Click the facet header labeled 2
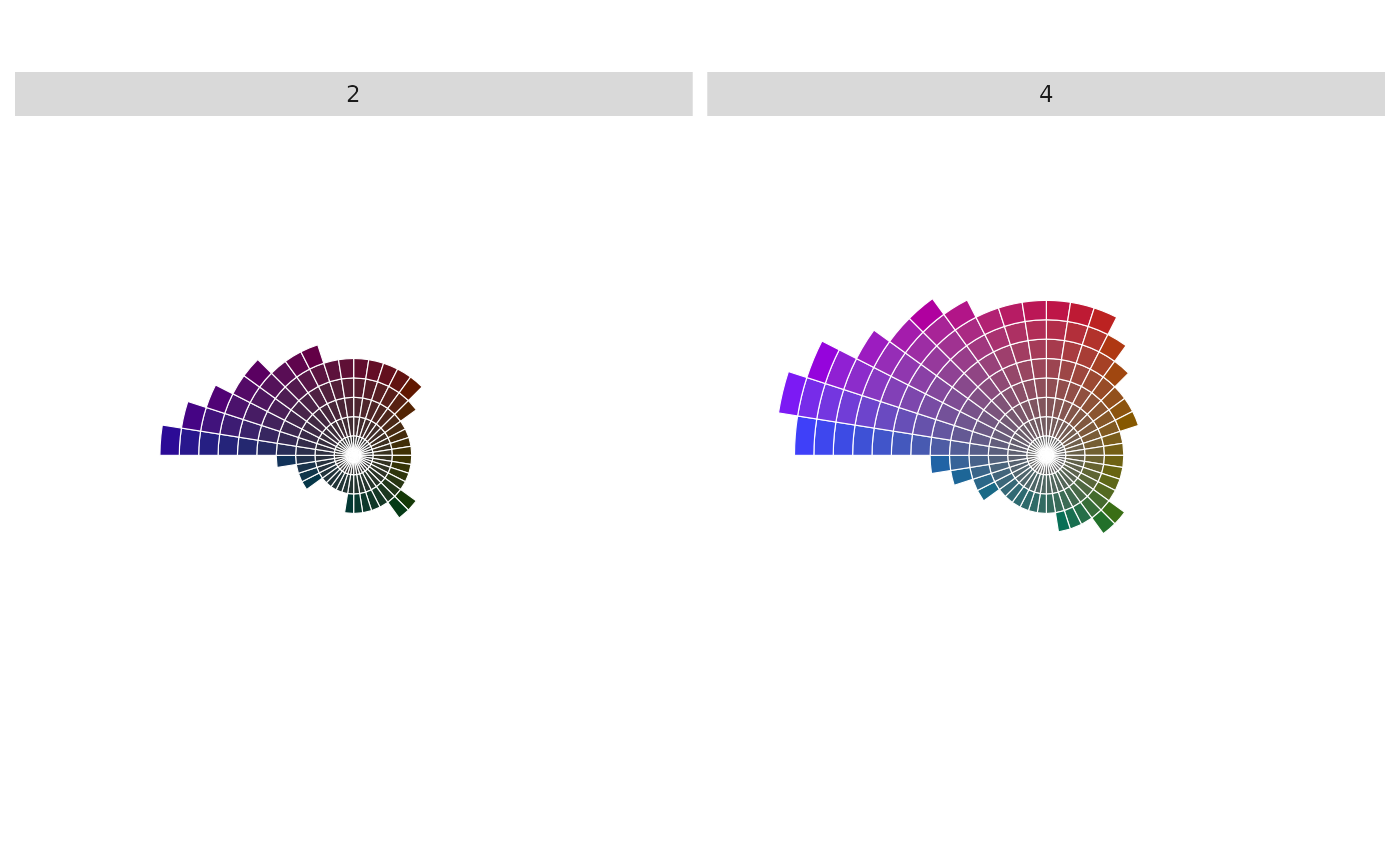Viewport: 1400px width, 866px height. pyautogui.click(x=353, y=95)
